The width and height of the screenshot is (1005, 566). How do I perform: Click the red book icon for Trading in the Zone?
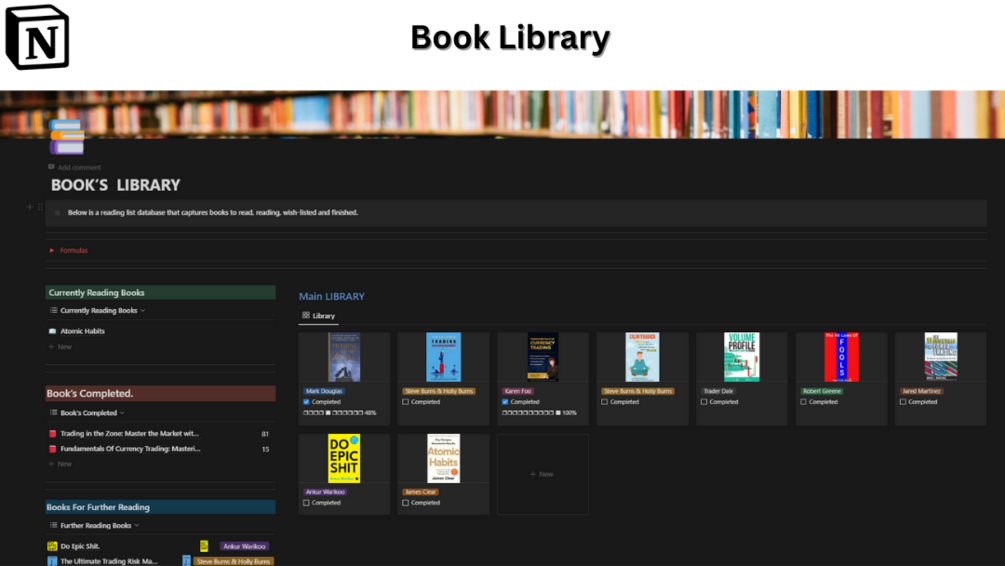(x=53, y=434)
